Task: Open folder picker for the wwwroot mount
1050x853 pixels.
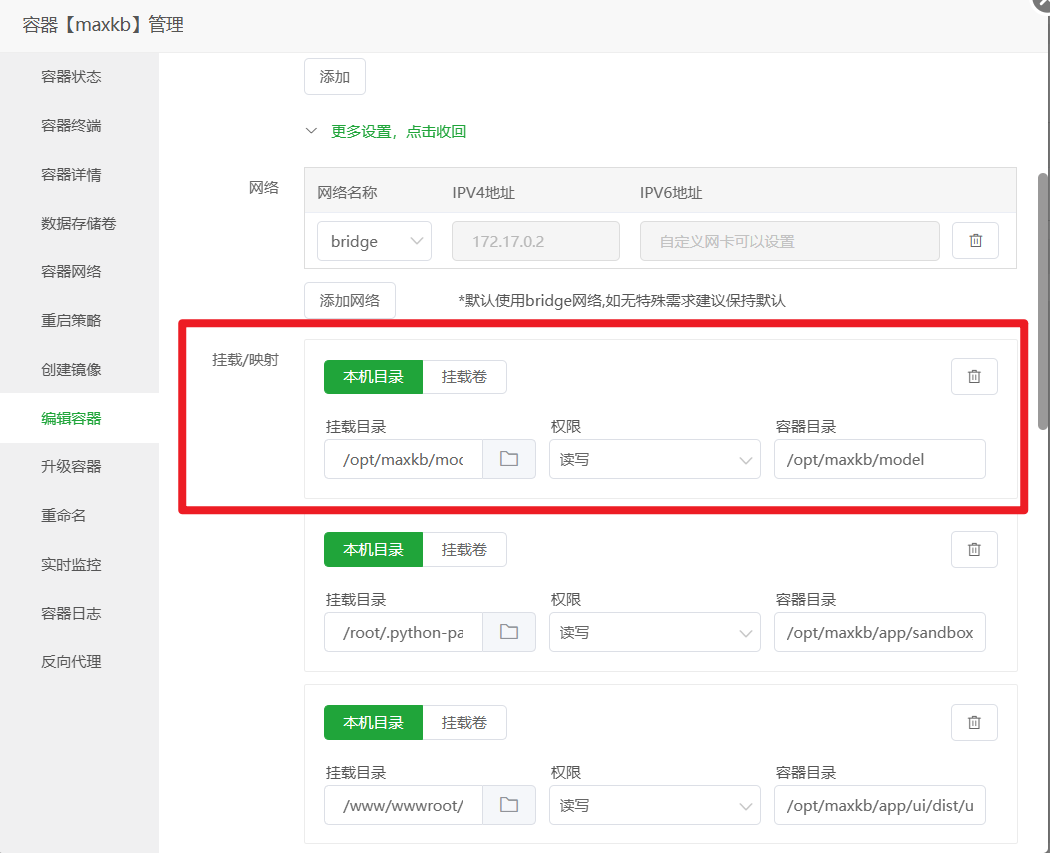Action: pos(509,804)
